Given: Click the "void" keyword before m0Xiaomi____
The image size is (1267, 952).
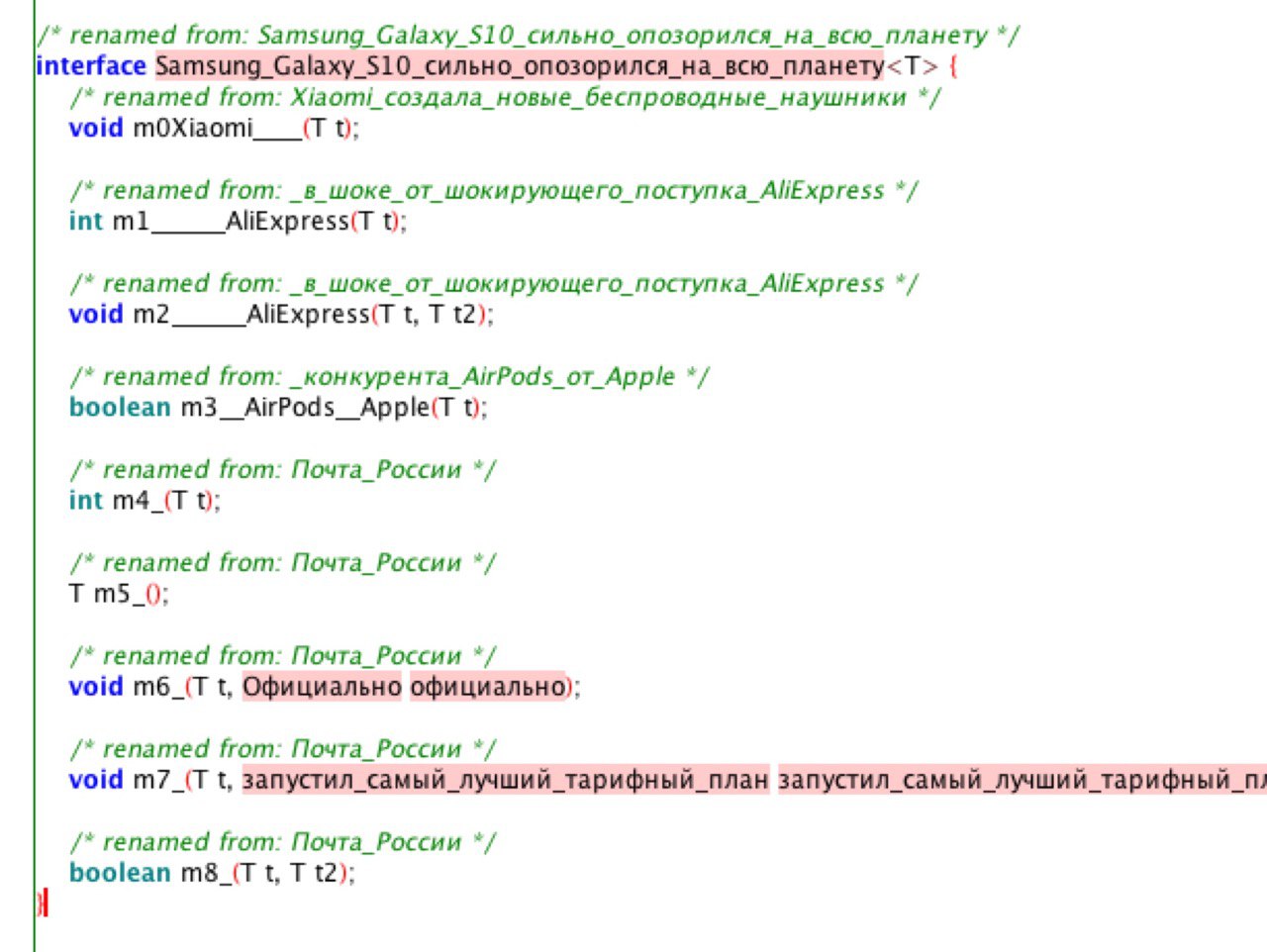Looking at the screenshot, I should 96,128.
